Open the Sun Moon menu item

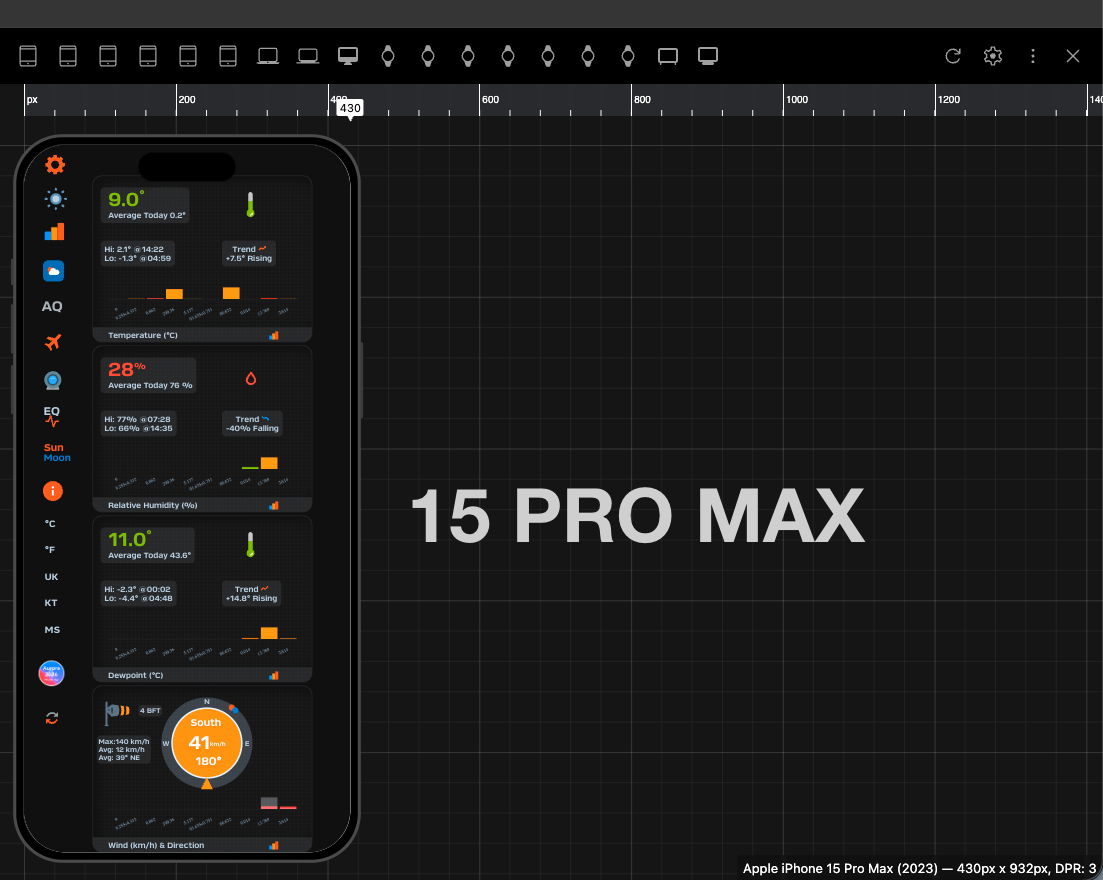pos(57,452)
